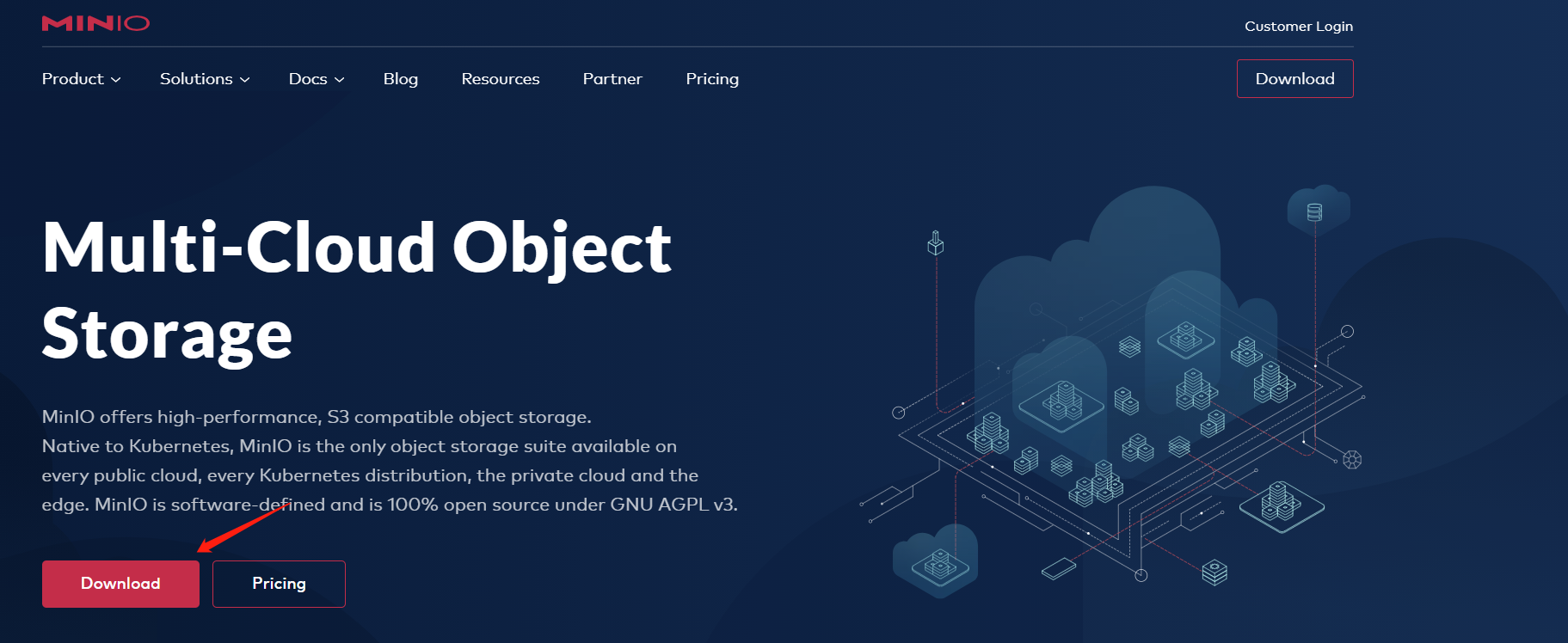Open the Product menu

point(81,79)
